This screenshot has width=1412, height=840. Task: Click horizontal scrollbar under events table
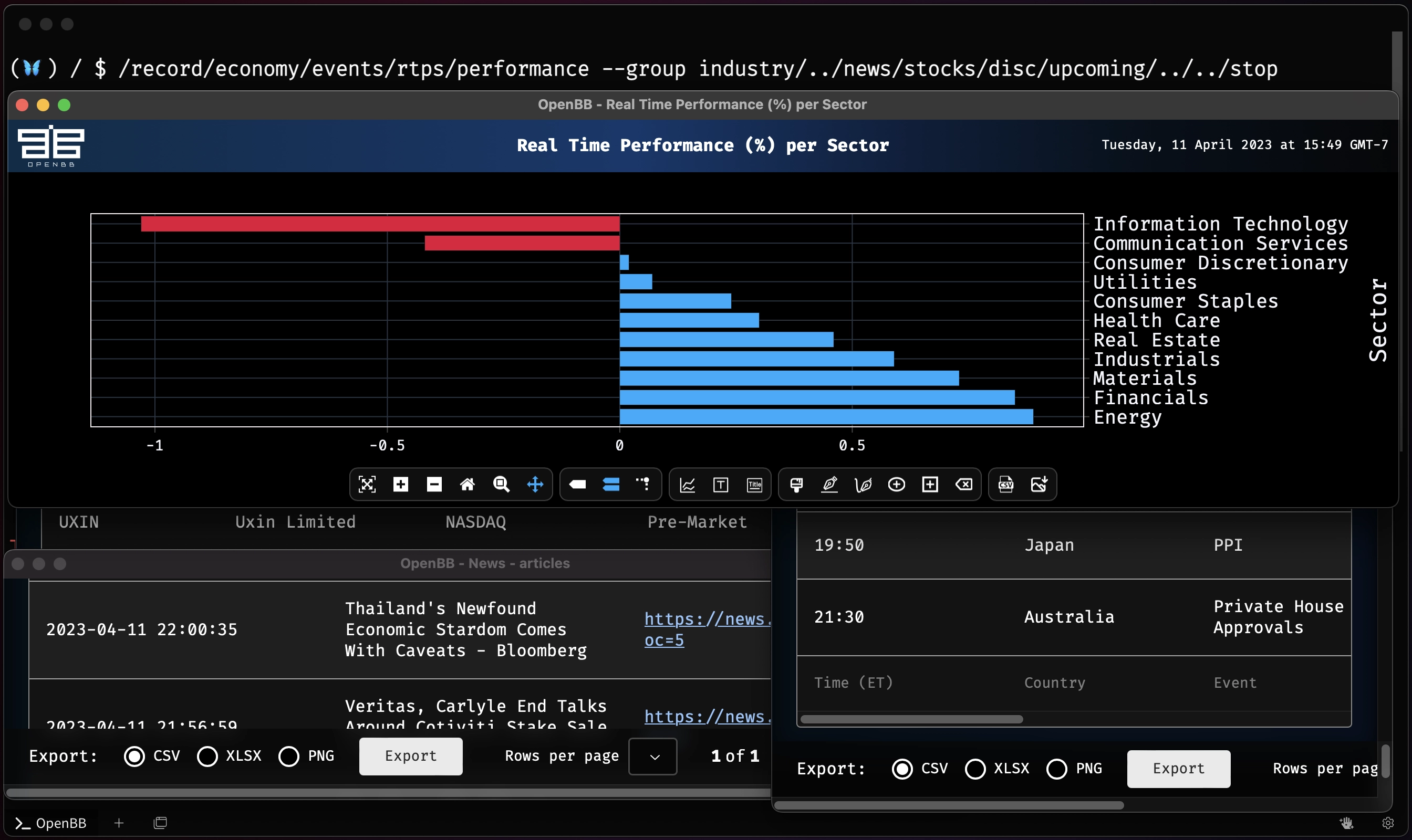pyautogui.click(x=912, y=719)
